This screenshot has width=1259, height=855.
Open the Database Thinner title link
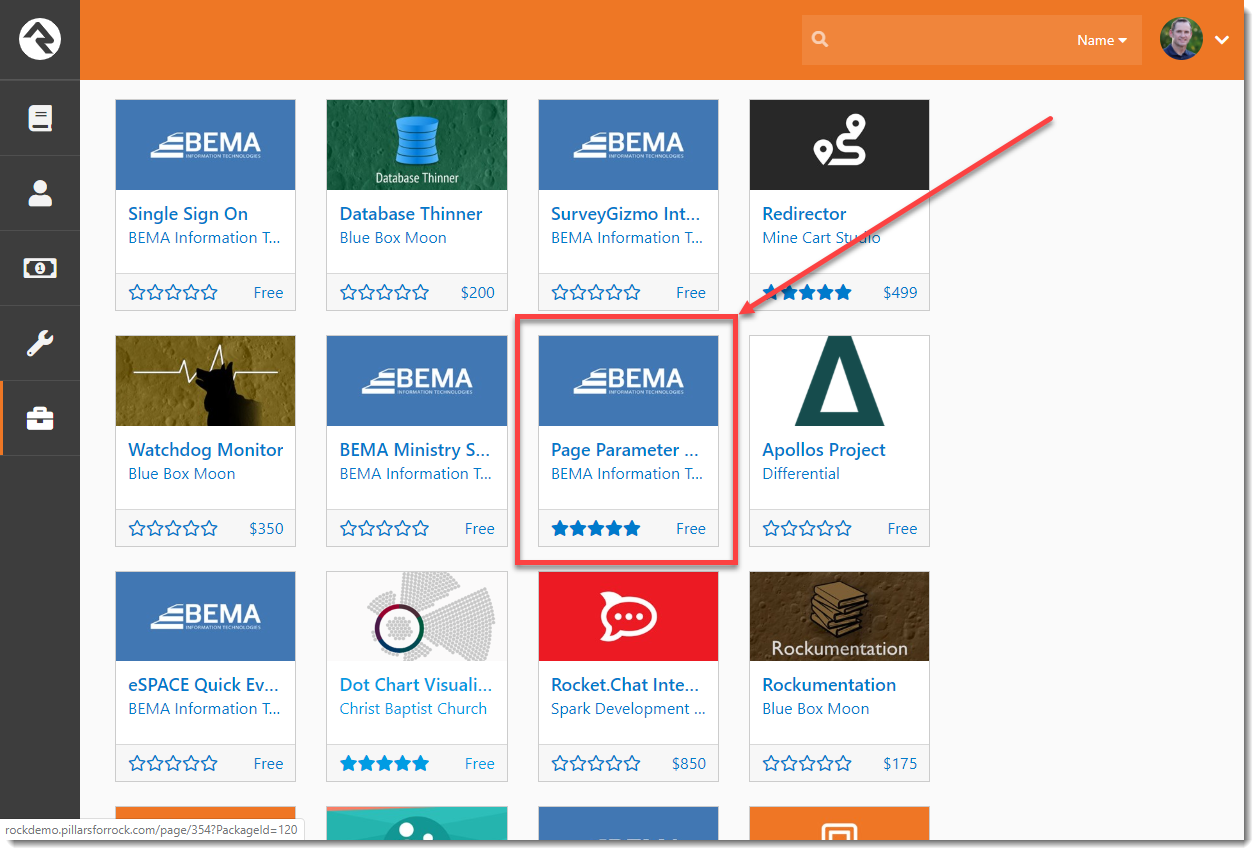click(x=411, y=214)
